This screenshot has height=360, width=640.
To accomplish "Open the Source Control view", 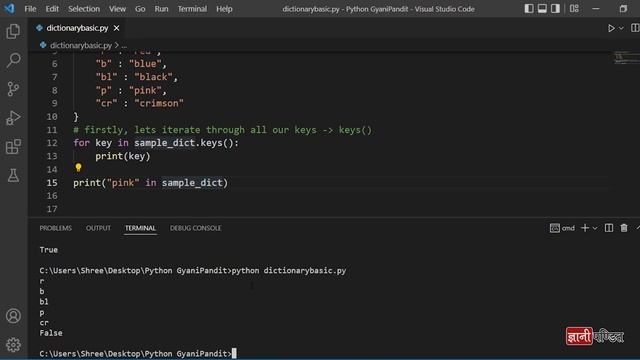I will pos(13,89).
